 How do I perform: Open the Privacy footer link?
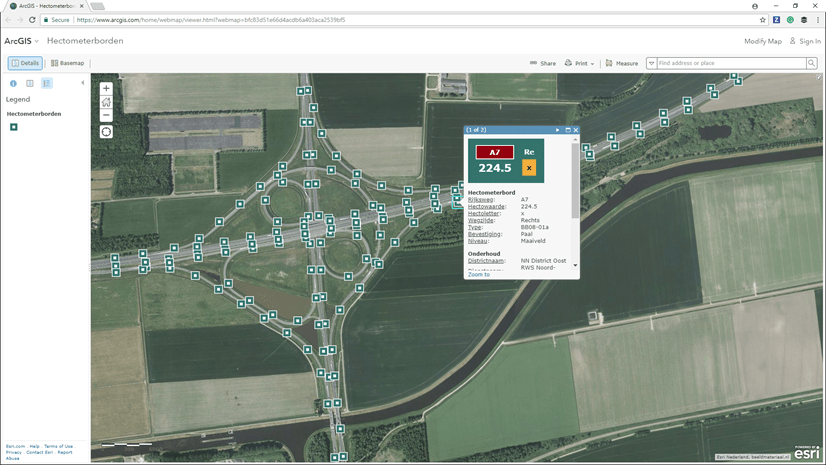point(14,452)
